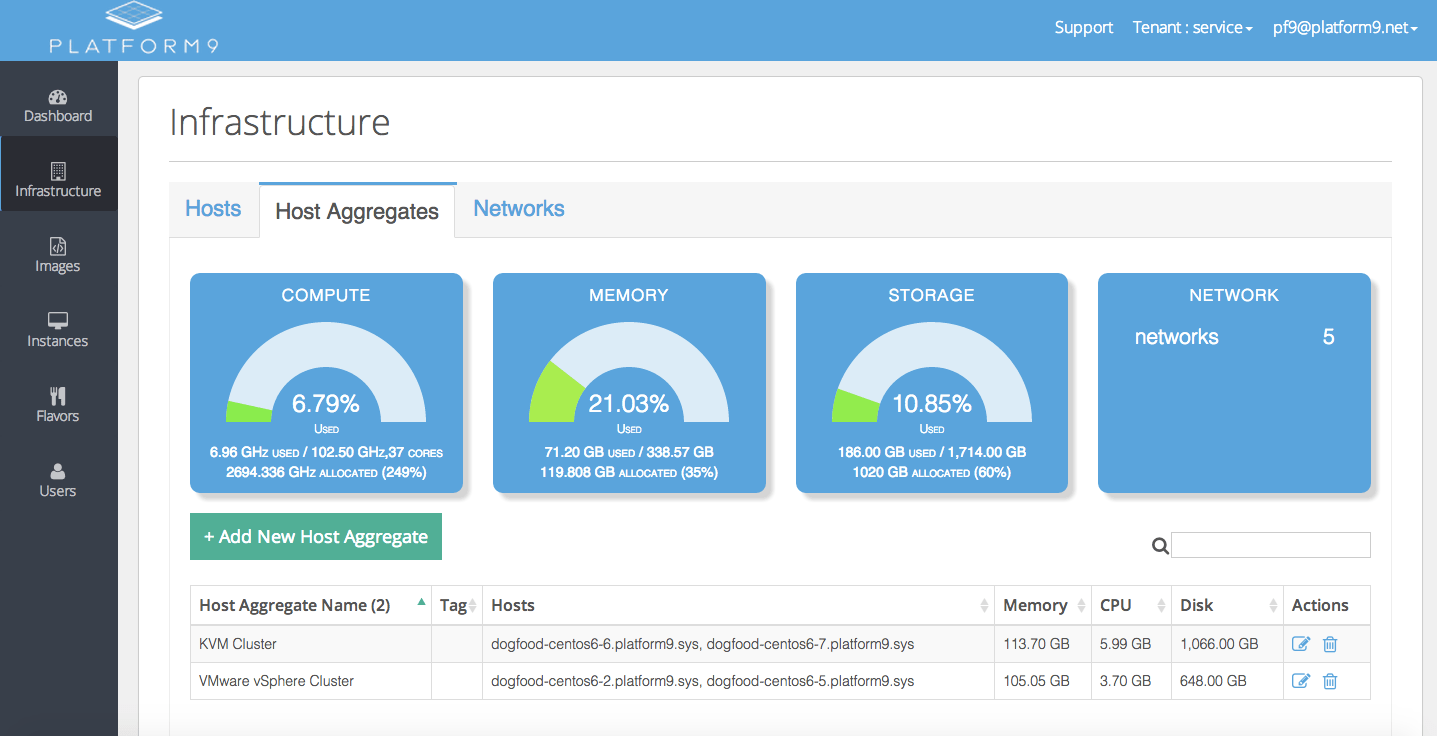Expand the Tenant: service dropdown

1192,28
